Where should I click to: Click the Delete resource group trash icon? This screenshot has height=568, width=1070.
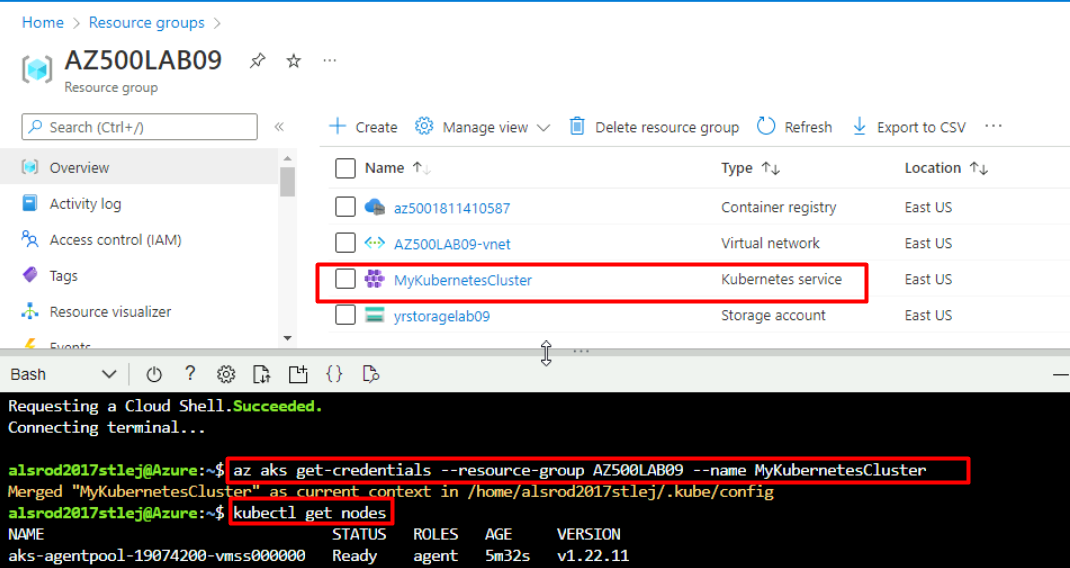coord(577,126)
